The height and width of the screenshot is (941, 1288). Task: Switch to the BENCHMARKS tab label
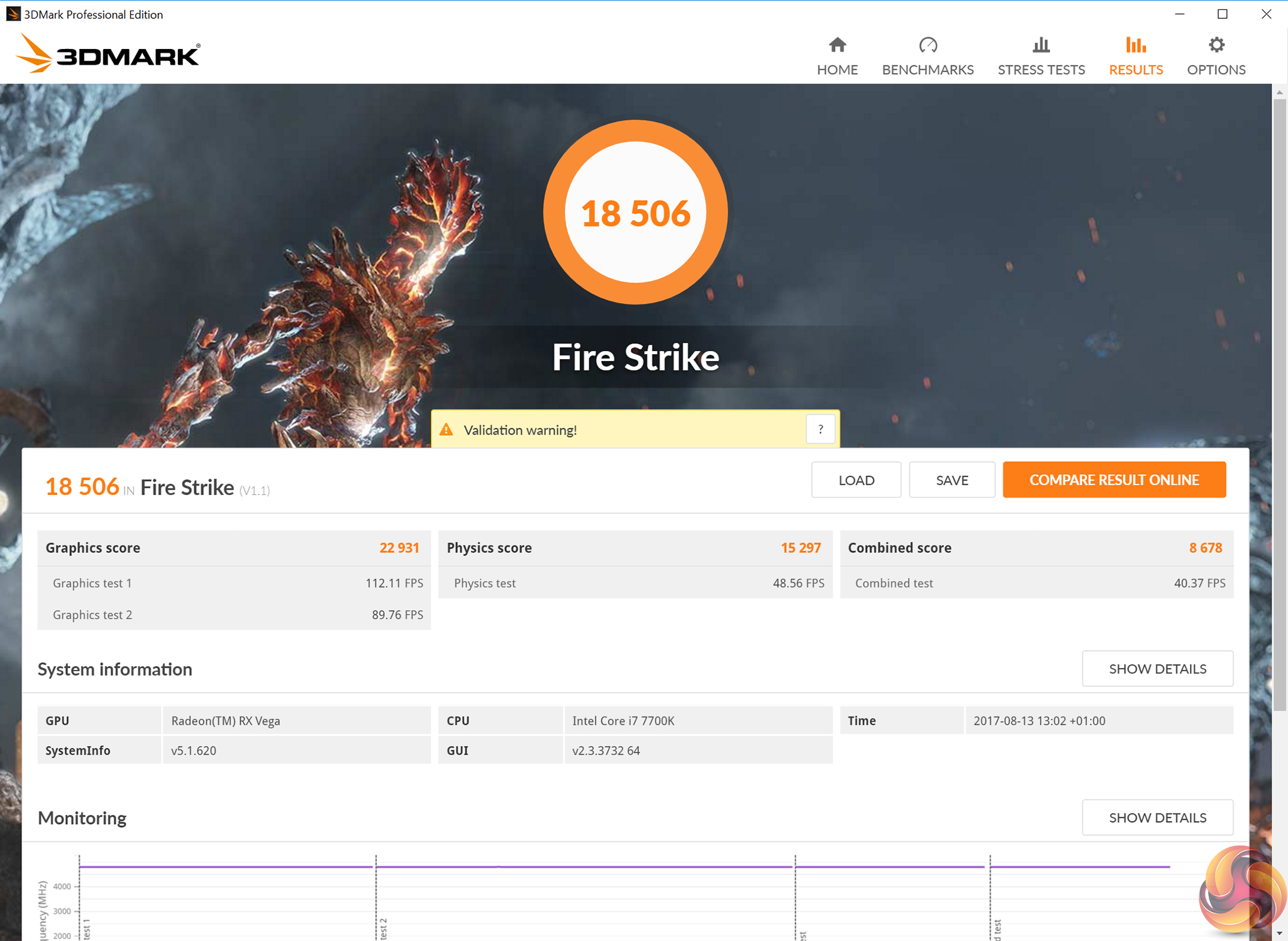pos(928,70)
